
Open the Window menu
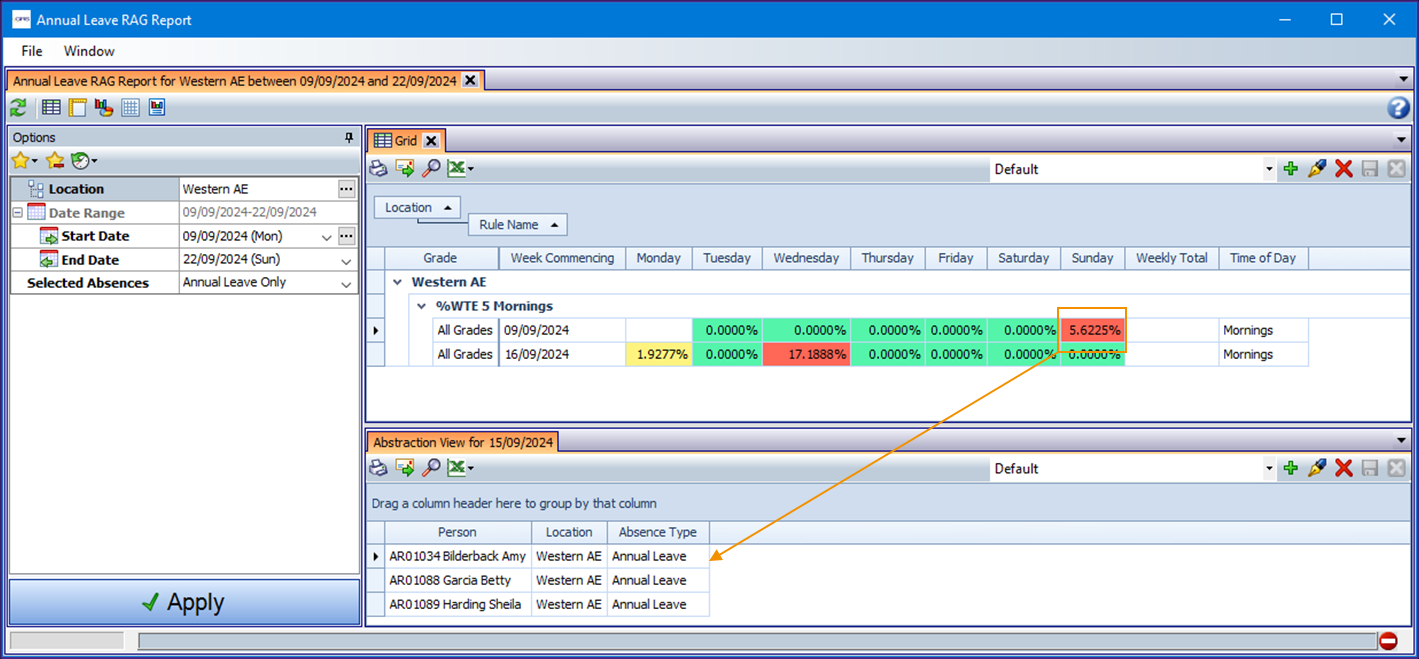(x=89, y=51)
